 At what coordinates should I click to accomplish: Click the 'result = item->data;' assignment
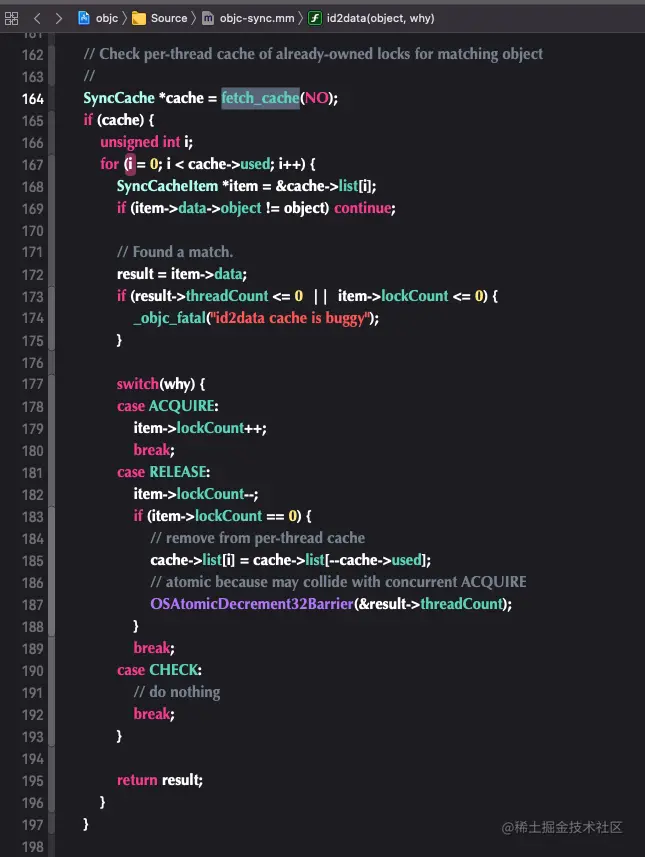[182, 274]
